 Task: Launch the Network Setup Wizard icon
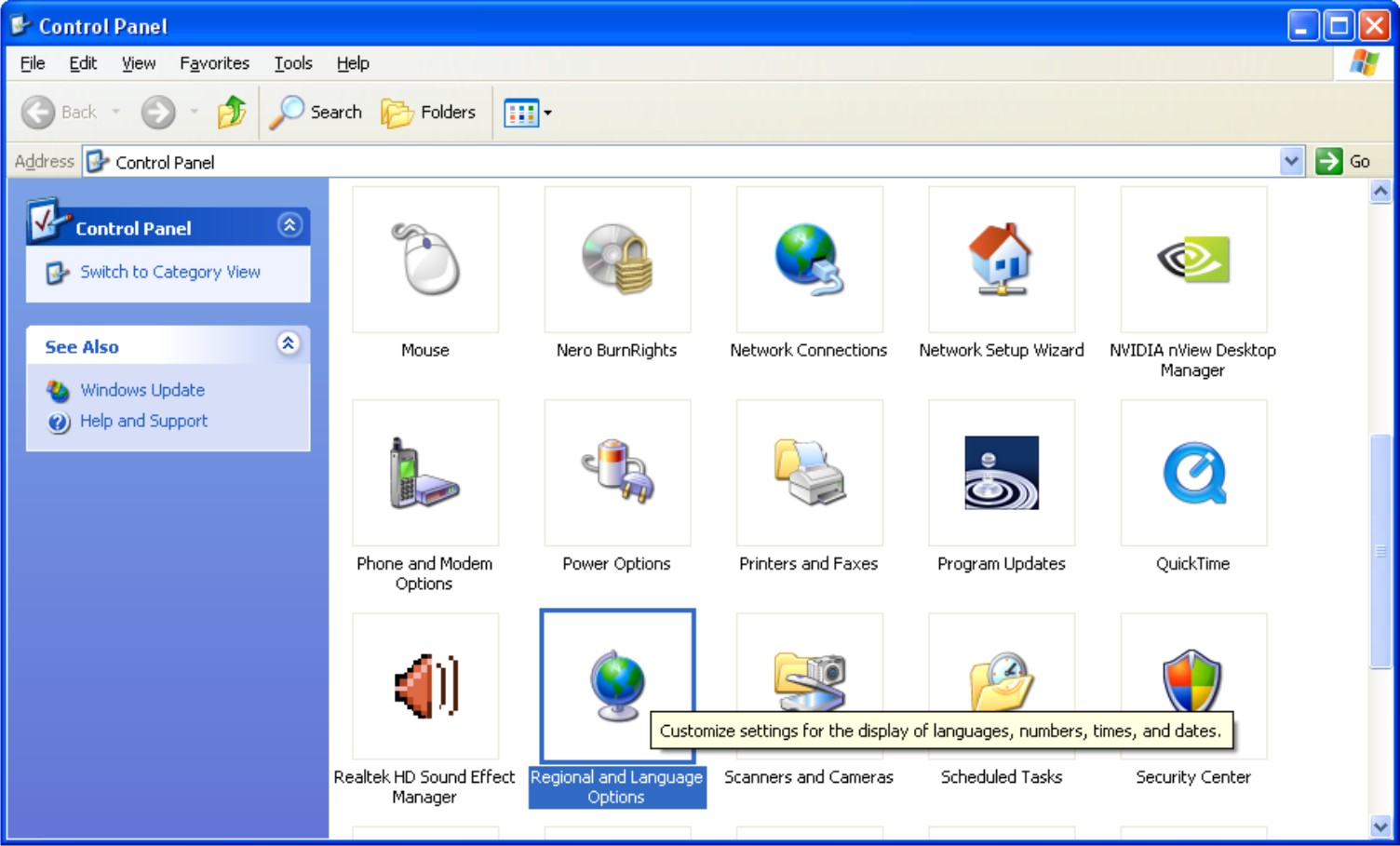(x=1002, y=260)
